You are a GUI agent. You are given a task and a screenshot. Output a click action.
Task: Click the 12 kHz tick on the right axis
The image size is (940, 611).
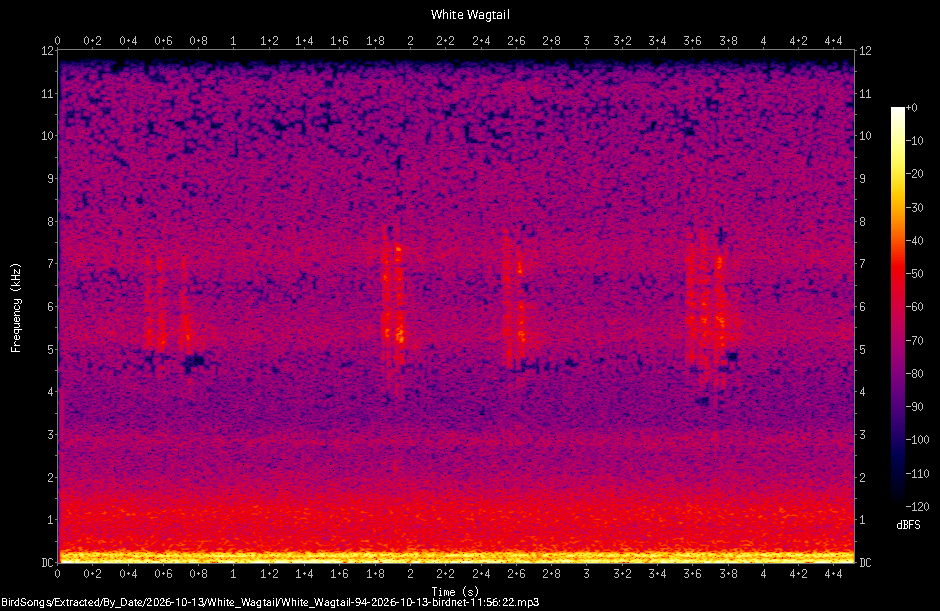point(865,50)
